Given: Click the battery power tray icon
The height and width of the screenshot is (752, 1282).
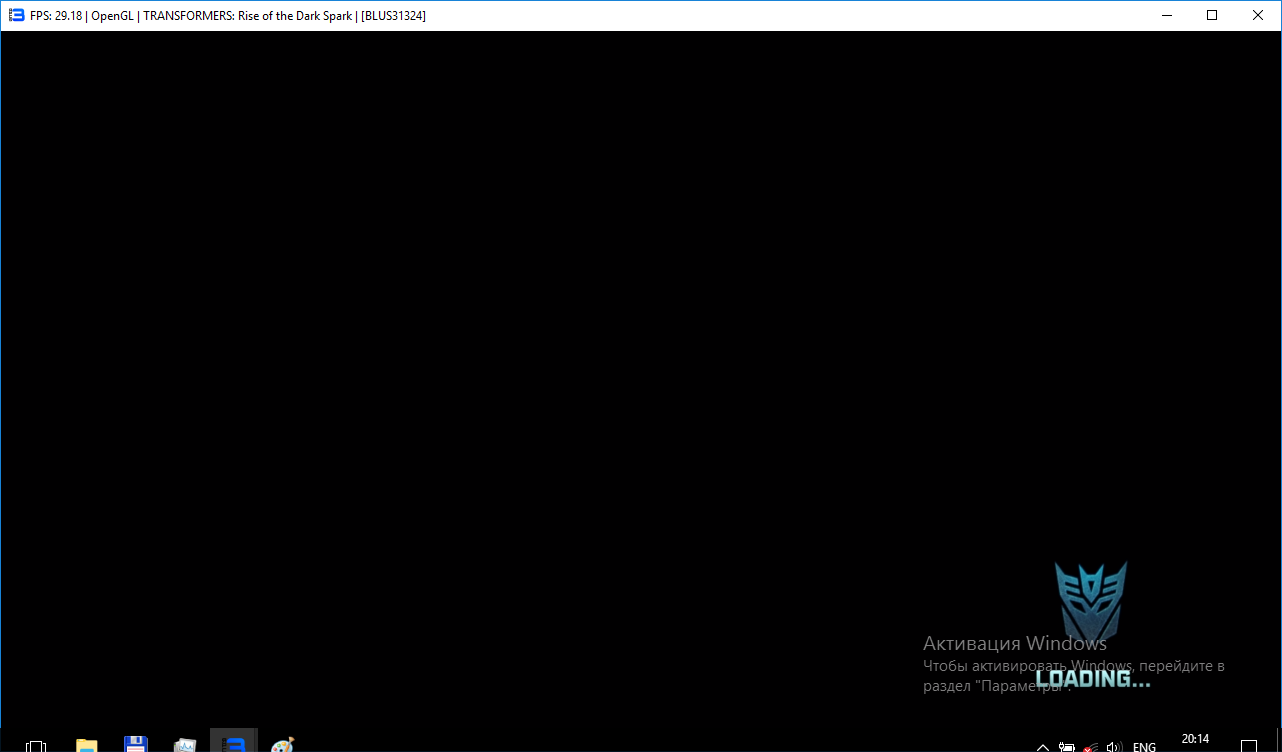Looking at the screenshot, I should pos(1067,746).
